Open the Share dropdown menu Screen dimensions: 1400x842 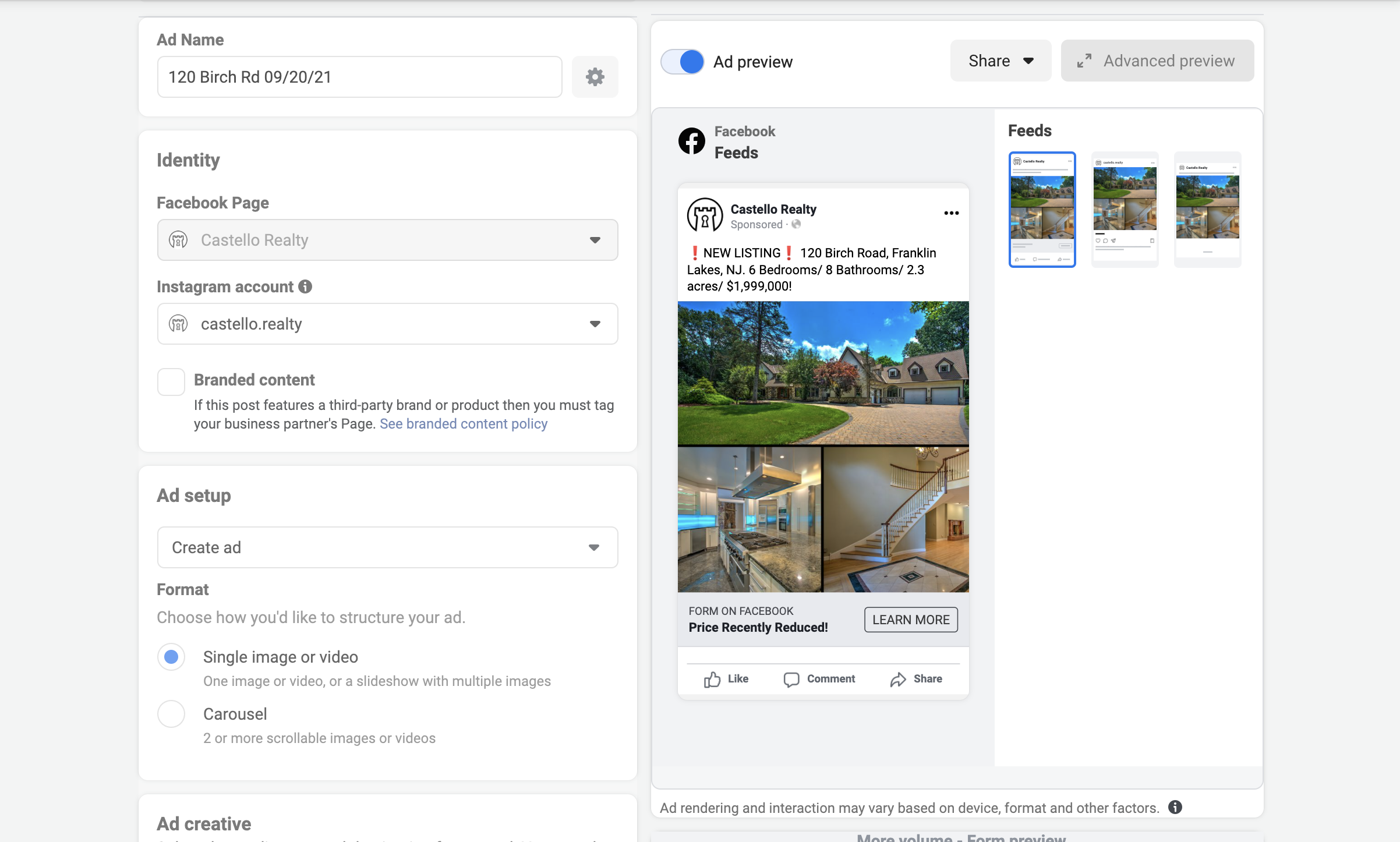pyautogui.click(x=1000, y=61)
